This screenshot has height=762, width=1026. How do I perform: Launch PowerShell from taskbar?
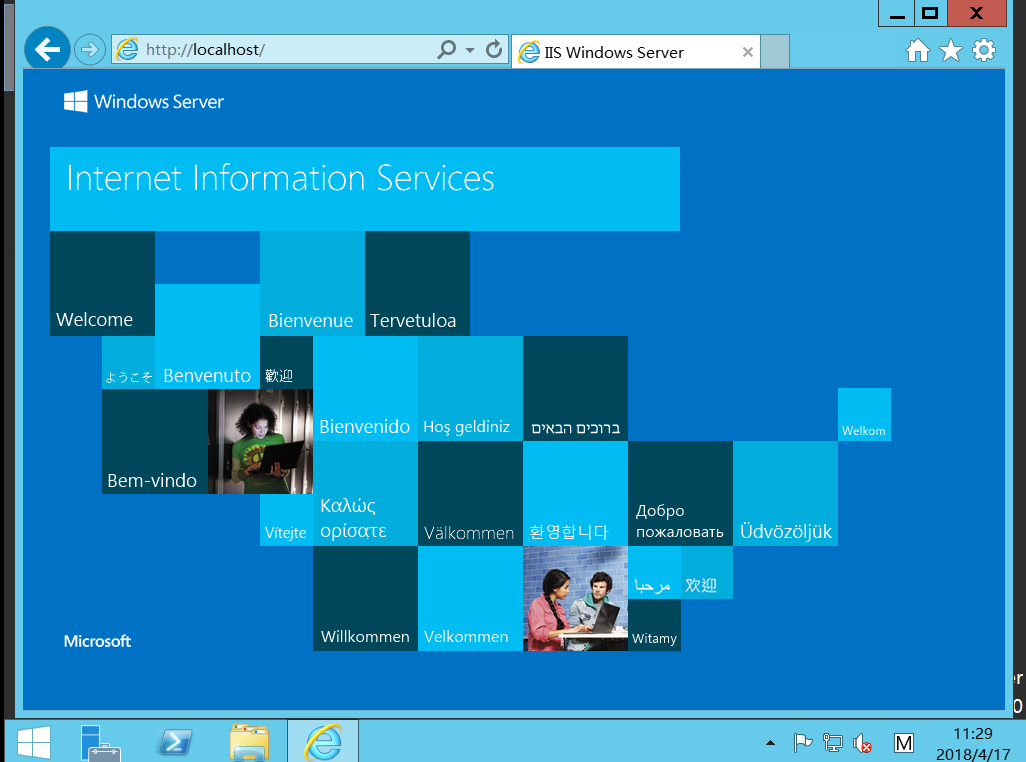click(175, 742)
